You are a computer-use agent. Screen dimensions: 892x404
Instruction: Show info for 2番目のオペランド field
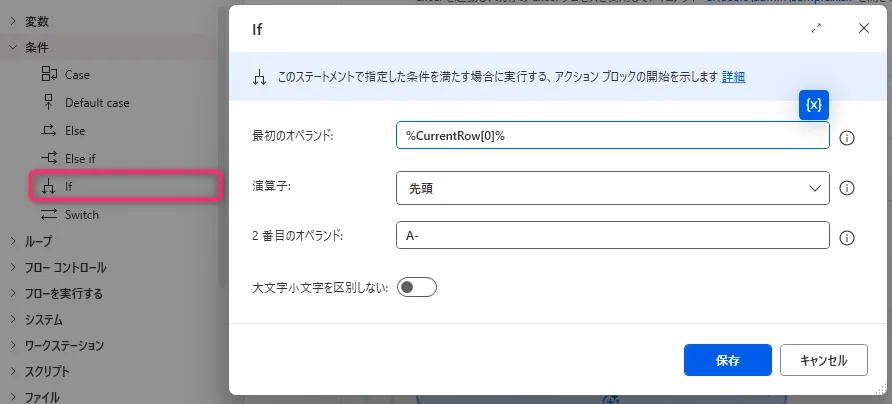[x=846, y=238]
